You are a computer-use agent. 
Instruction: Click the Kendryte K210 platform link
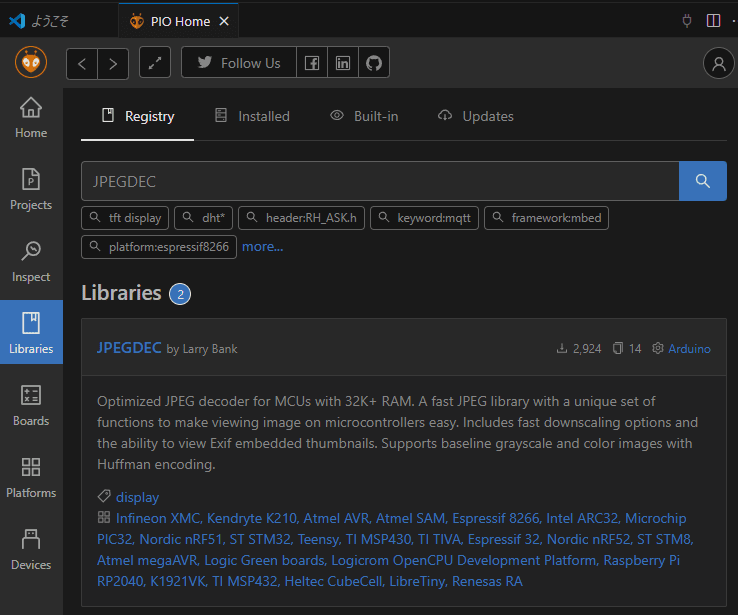pyautogui.click(x=252, y=518)
